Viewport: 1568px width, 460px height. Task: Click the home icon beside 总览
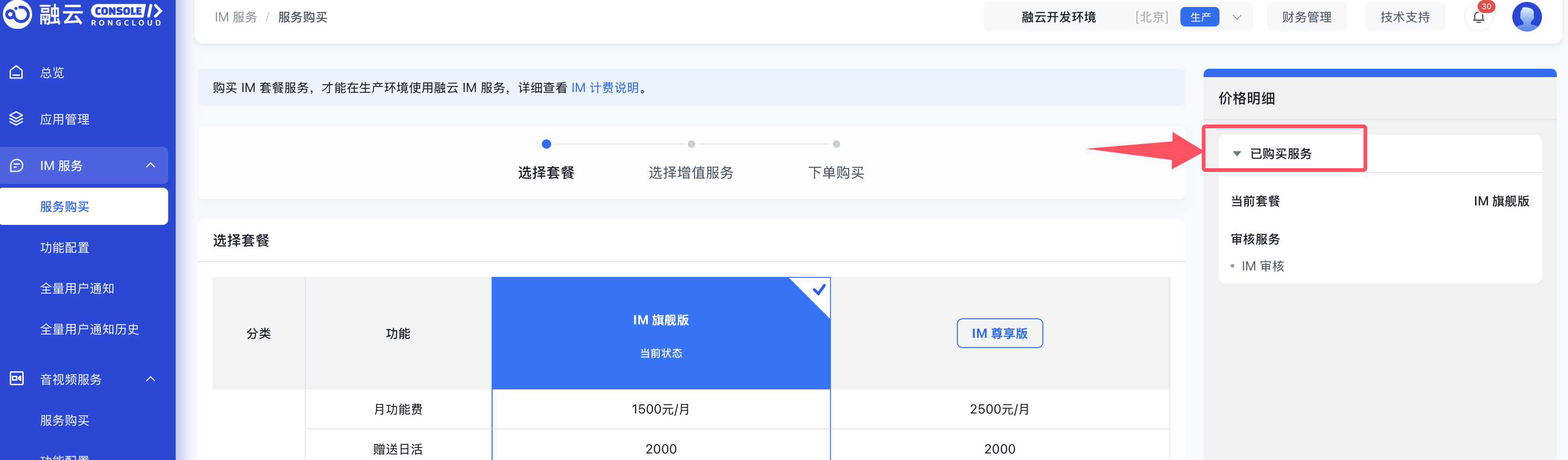(16, 72)
